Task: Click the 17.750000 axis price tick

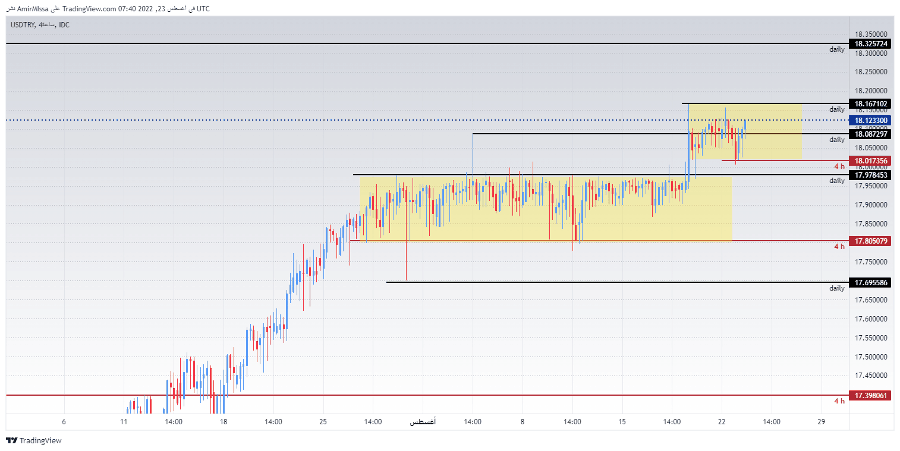Action: (871, 262)
